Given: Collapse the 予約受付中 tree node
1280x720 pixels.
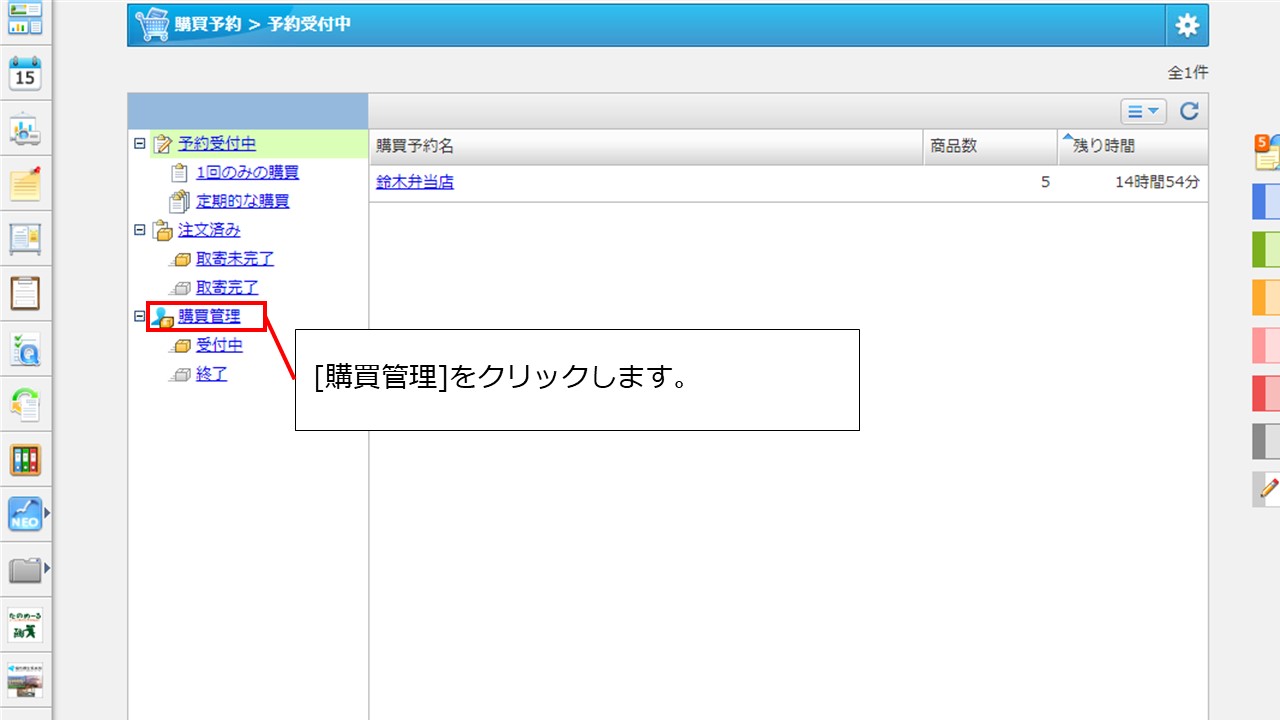Looking at the screenshot, I should pyautogui.click(x=140, y=144).
